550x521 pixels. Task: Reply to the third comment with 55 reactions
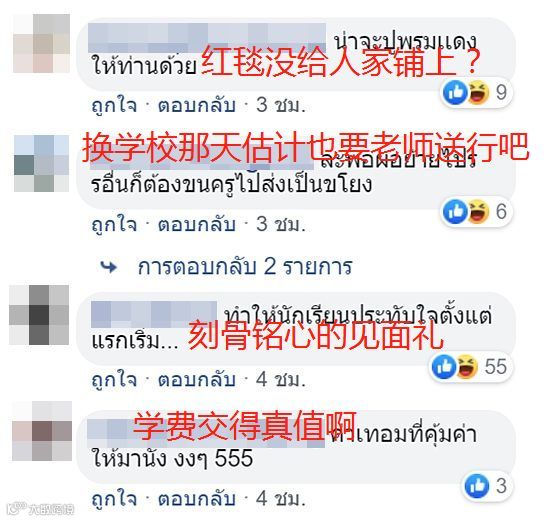click(x=196, y=380)
